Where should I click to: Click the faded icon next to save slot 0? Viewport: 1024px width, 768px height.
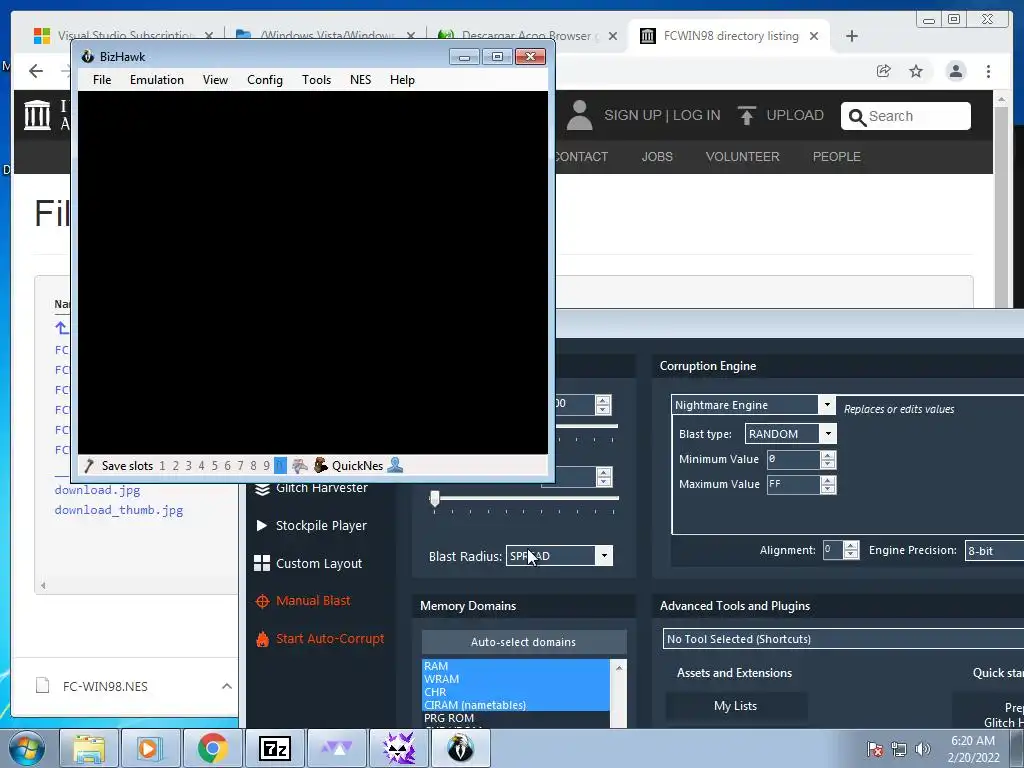point(300,466)
